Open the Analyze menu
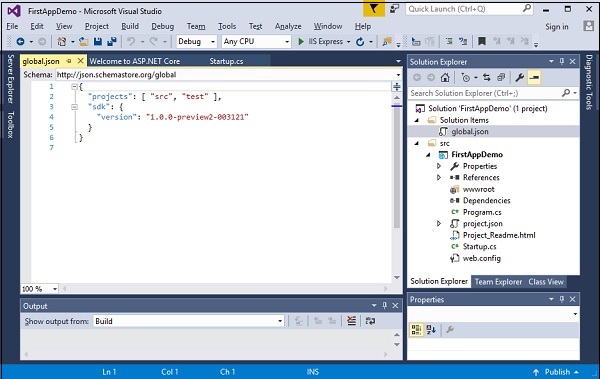The height and width of the screenshot is (379, 600). tap(288, 26)
